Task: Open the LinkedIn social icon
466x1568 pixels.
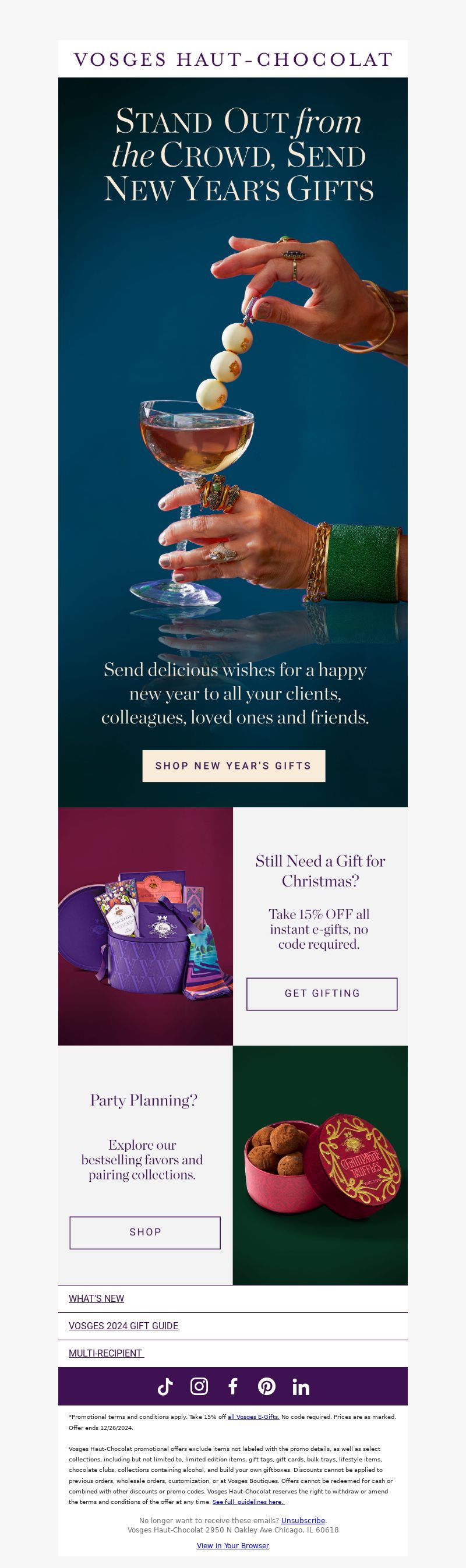Action: tap(301, 1386)
